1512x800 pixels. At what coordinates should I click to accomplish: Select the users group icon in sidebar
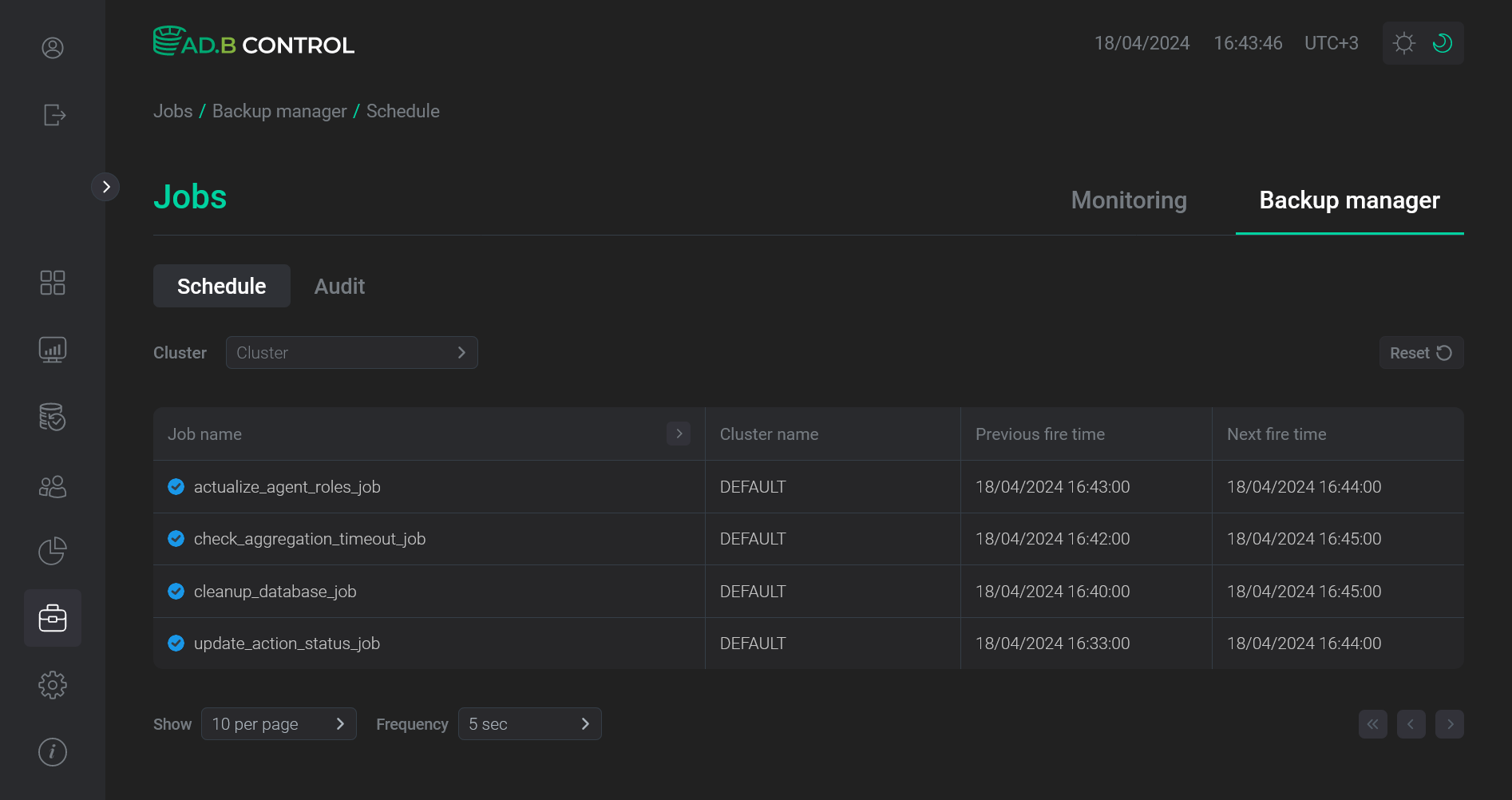pos(52,486)
